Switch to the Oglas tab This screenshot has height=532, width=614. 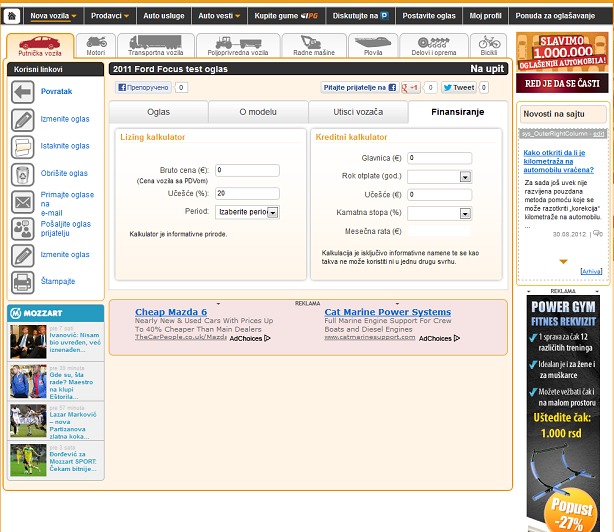tap(159, 112)
